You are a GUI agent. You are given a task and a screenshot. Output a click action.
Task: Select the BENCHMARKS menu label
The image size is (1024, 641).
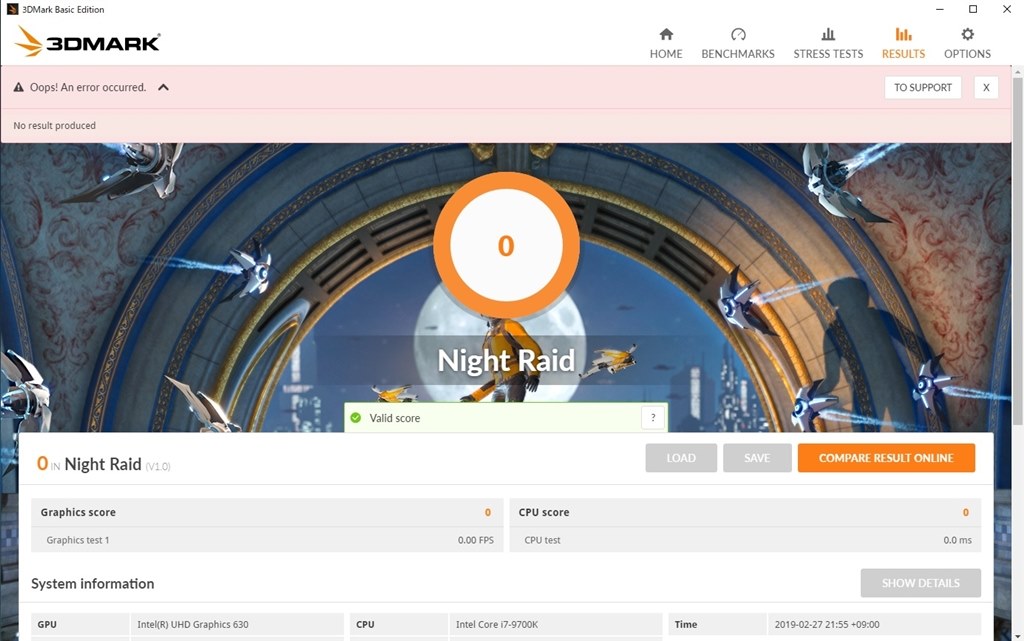(738, 54)
